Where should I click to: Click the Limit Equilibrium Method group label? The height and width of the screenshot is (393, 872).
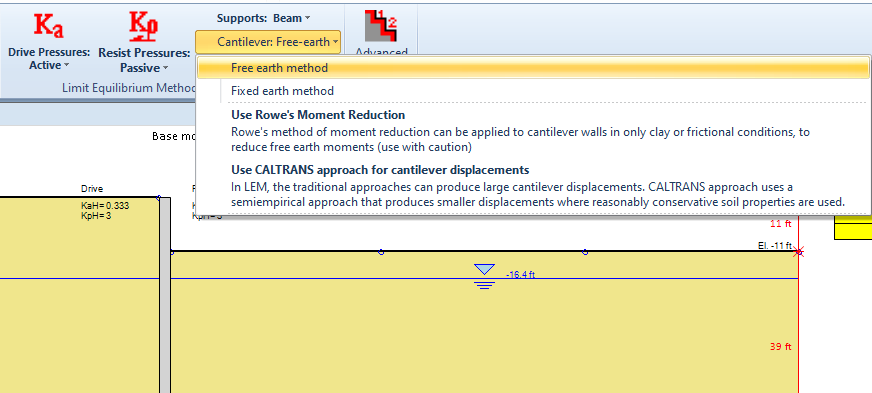(129, 88)
